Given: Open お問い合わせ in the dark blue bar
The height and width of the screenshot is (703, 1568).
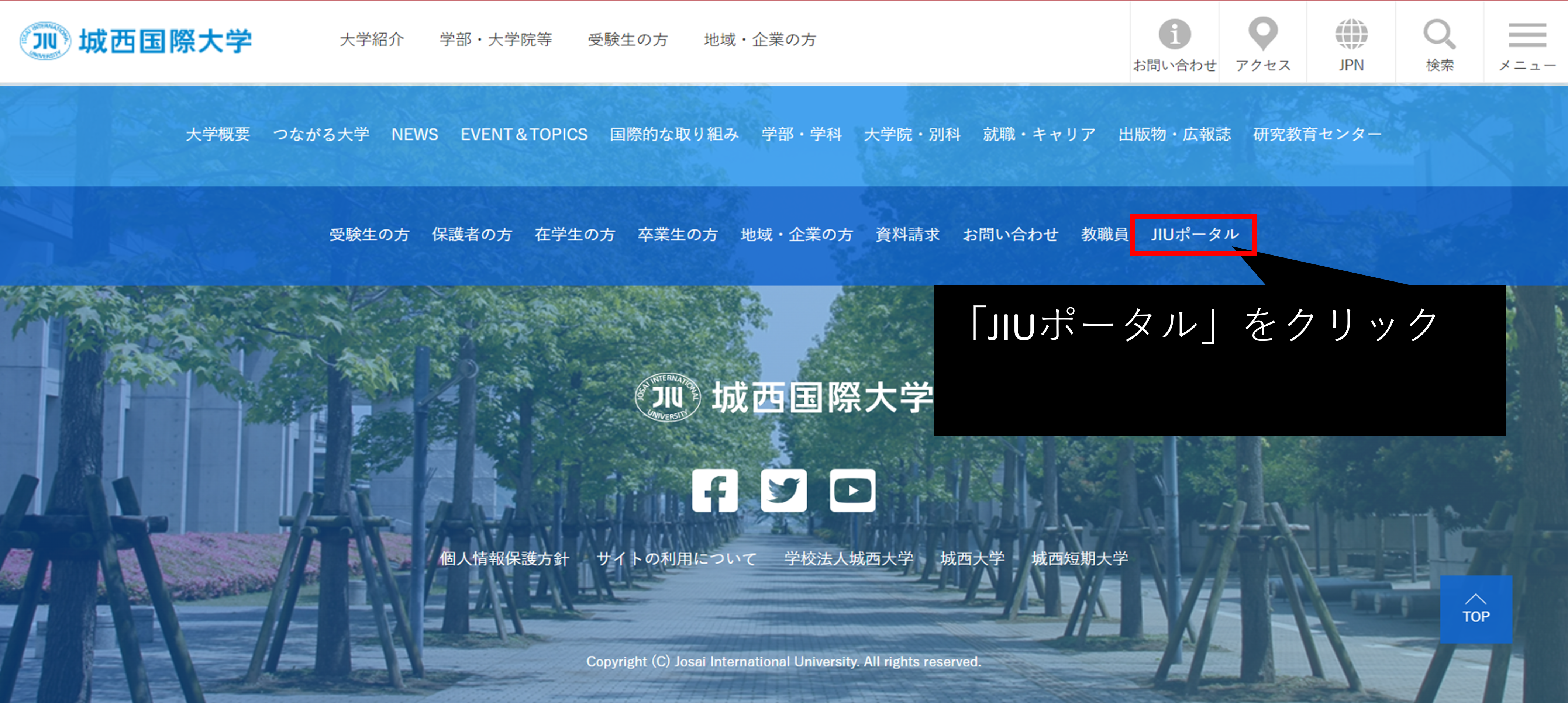Looking at the screenshot, I should click(1010, 234).
